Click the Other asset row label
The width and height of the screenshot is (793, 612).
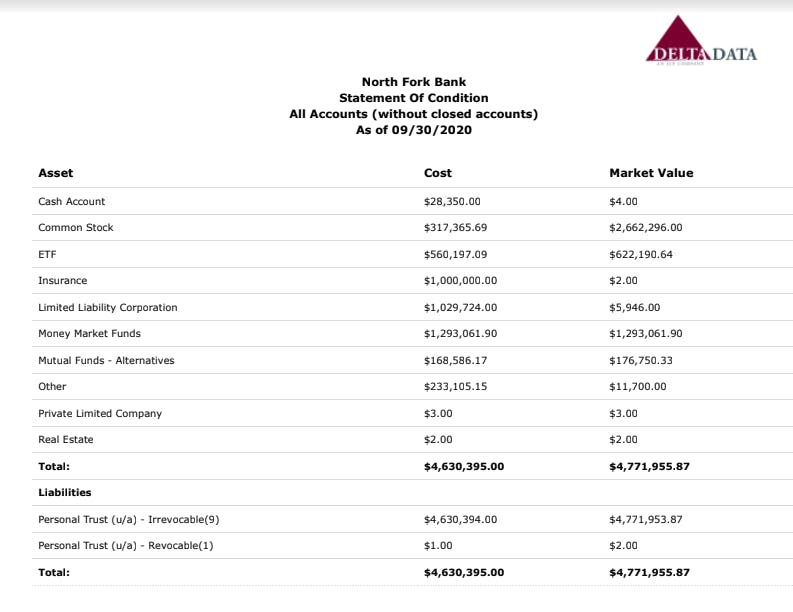[x=52, y=386]
